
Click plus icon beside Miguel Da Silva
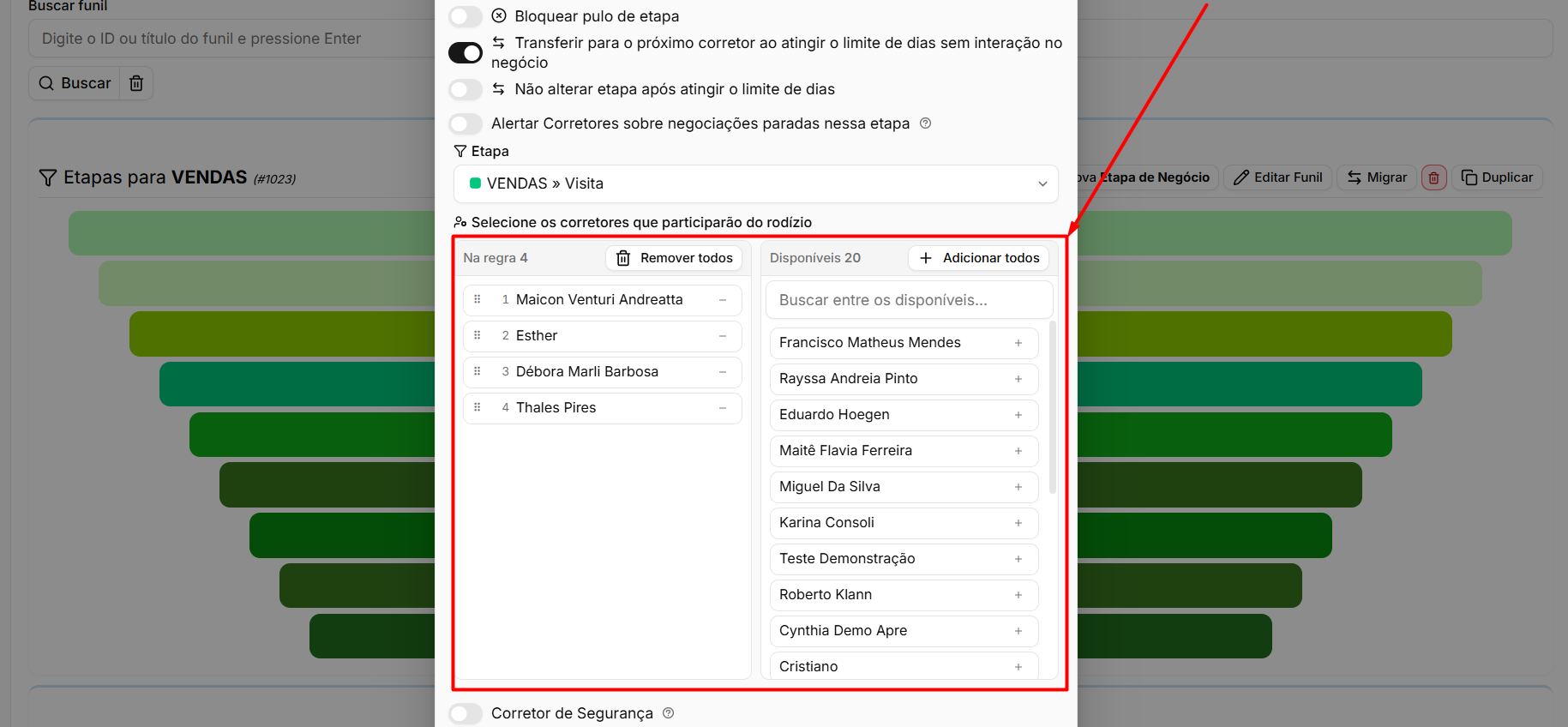coord(1018,487)
